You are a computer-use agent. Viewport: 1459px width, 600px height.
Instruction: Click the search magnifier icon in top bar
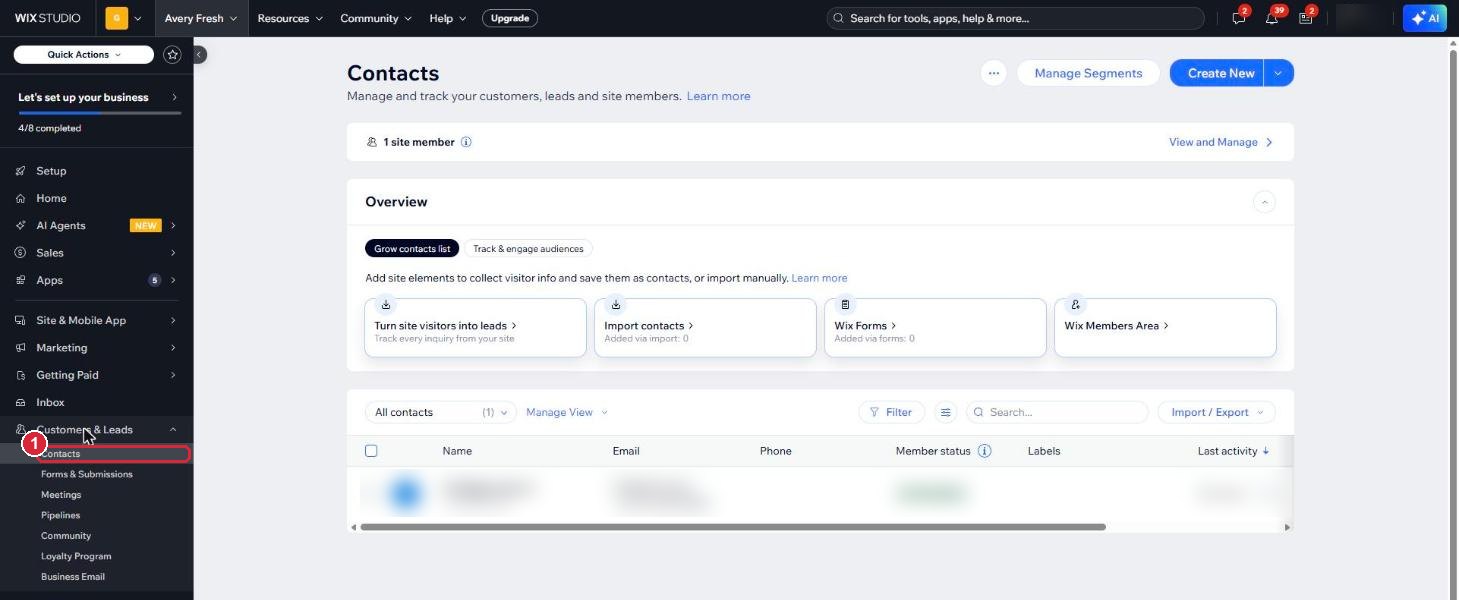[839, 18]
